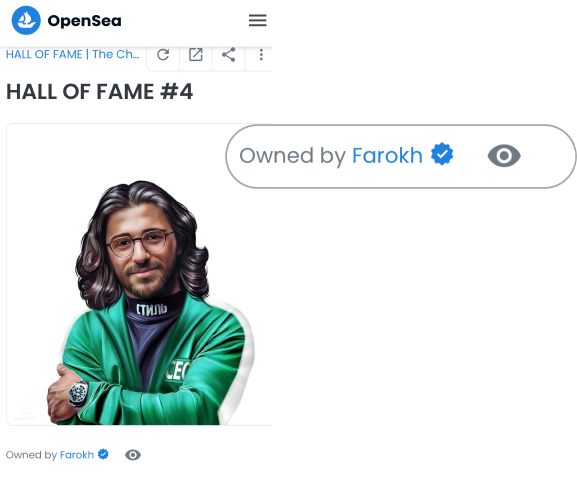Click the enlarged 'Owned by' text
Screen dimensions: 577x479
click(293, 156)
